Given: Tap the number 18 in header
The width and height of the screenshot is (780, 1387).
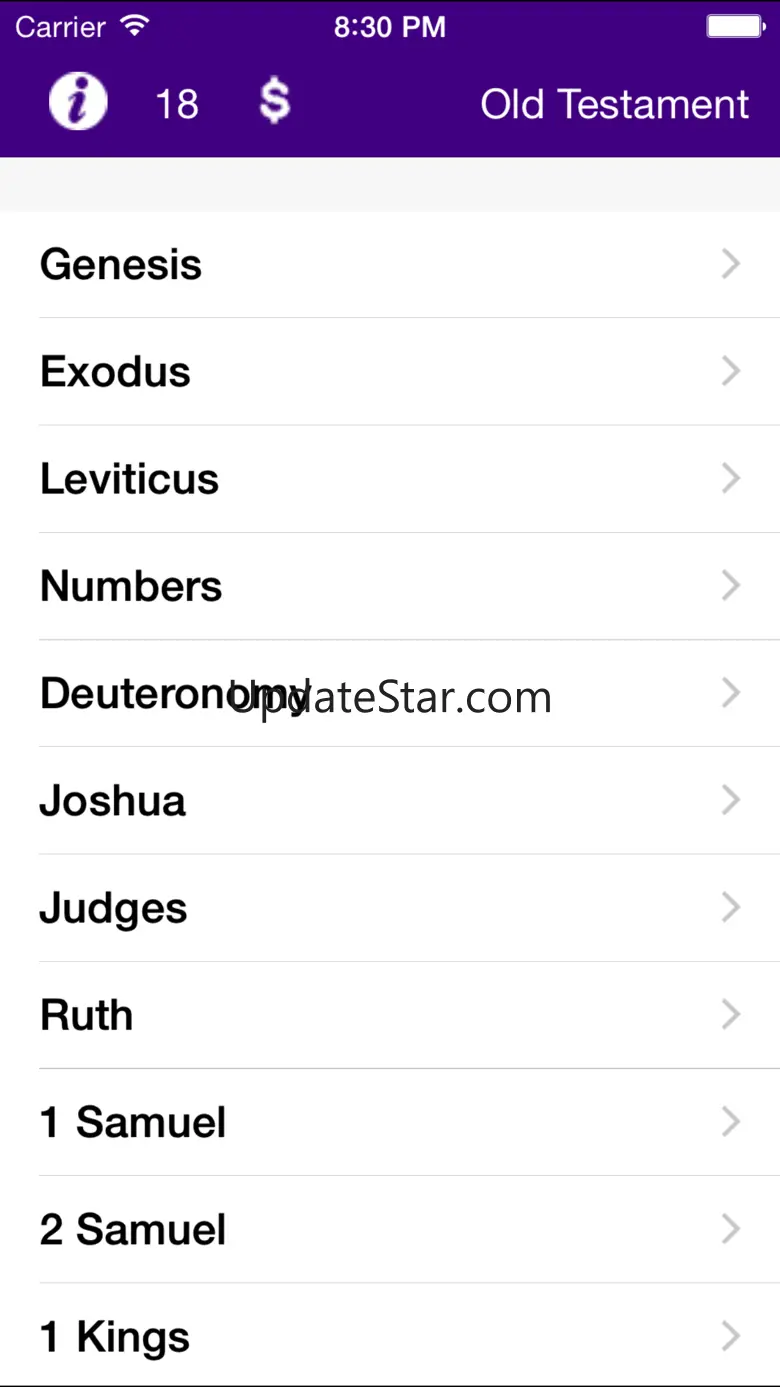Looking at the screenshot, I should 177,104.
